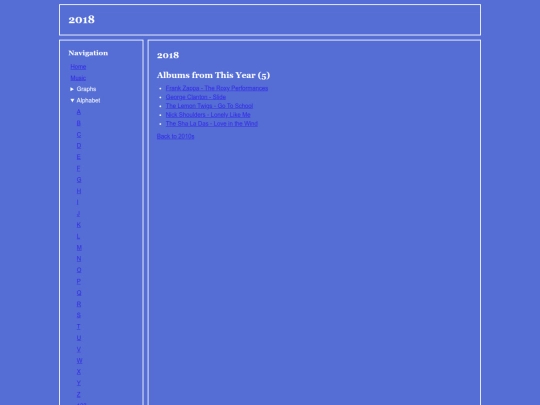Image resolution: width=540 pixels, height=405 pixels.
Task: Select the Albums from This Year (5) heading
Action: pyautogui.click(x=214, y=75)
